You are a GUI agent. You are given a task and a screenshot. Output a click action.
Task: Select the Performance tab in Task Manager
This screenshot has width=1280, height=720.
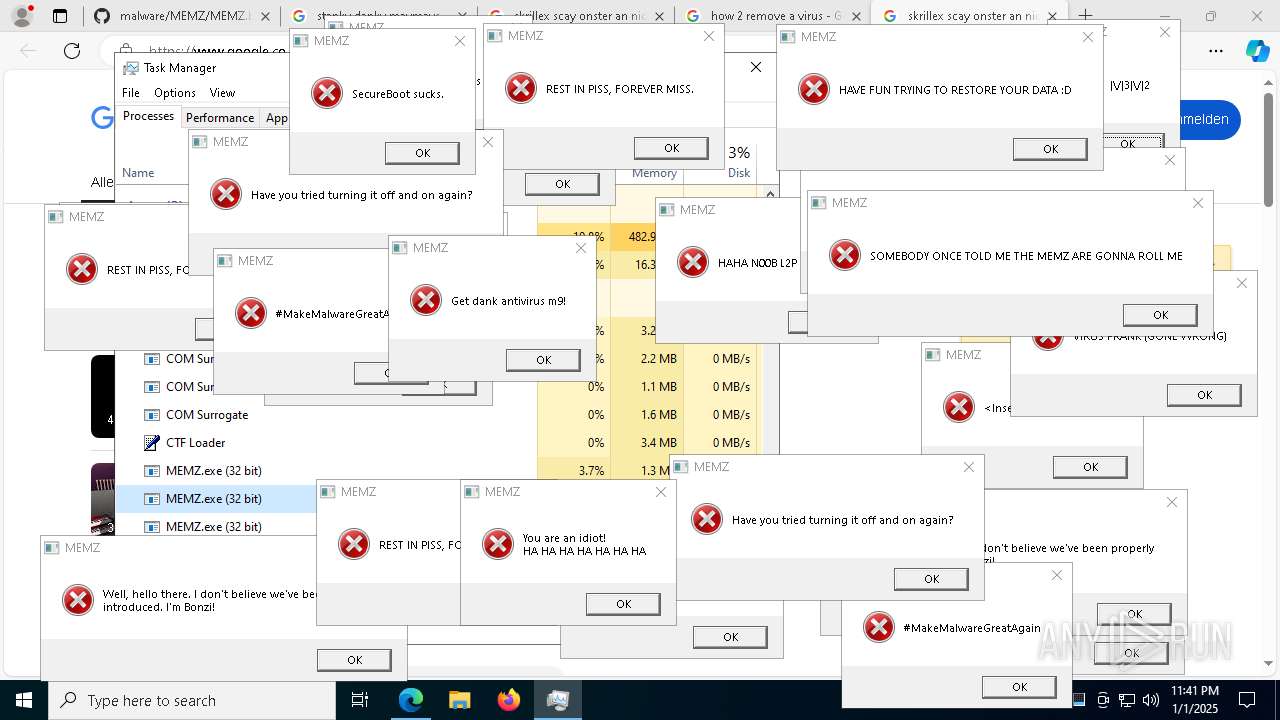tap(220, 117)
